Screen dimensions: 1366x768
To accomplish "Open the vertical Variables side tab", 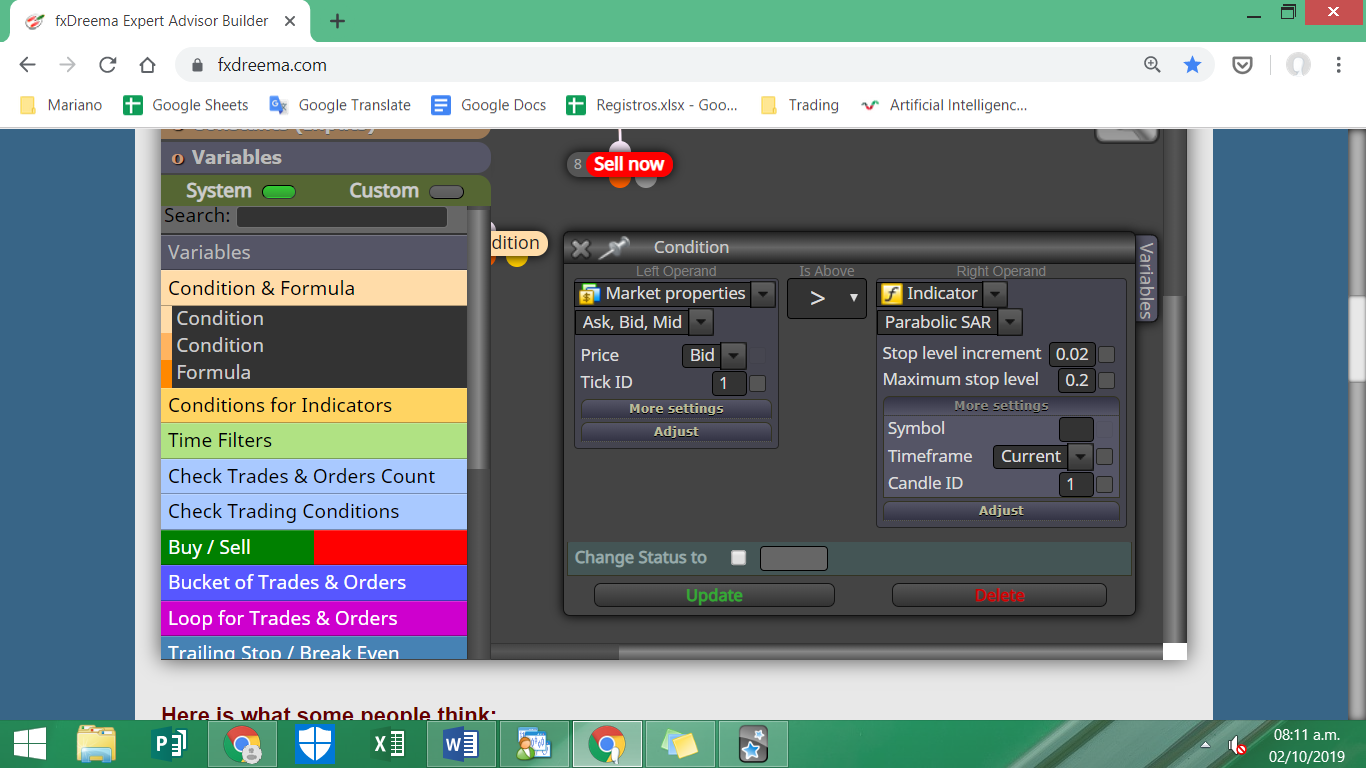I will (x=1147, y=279).
